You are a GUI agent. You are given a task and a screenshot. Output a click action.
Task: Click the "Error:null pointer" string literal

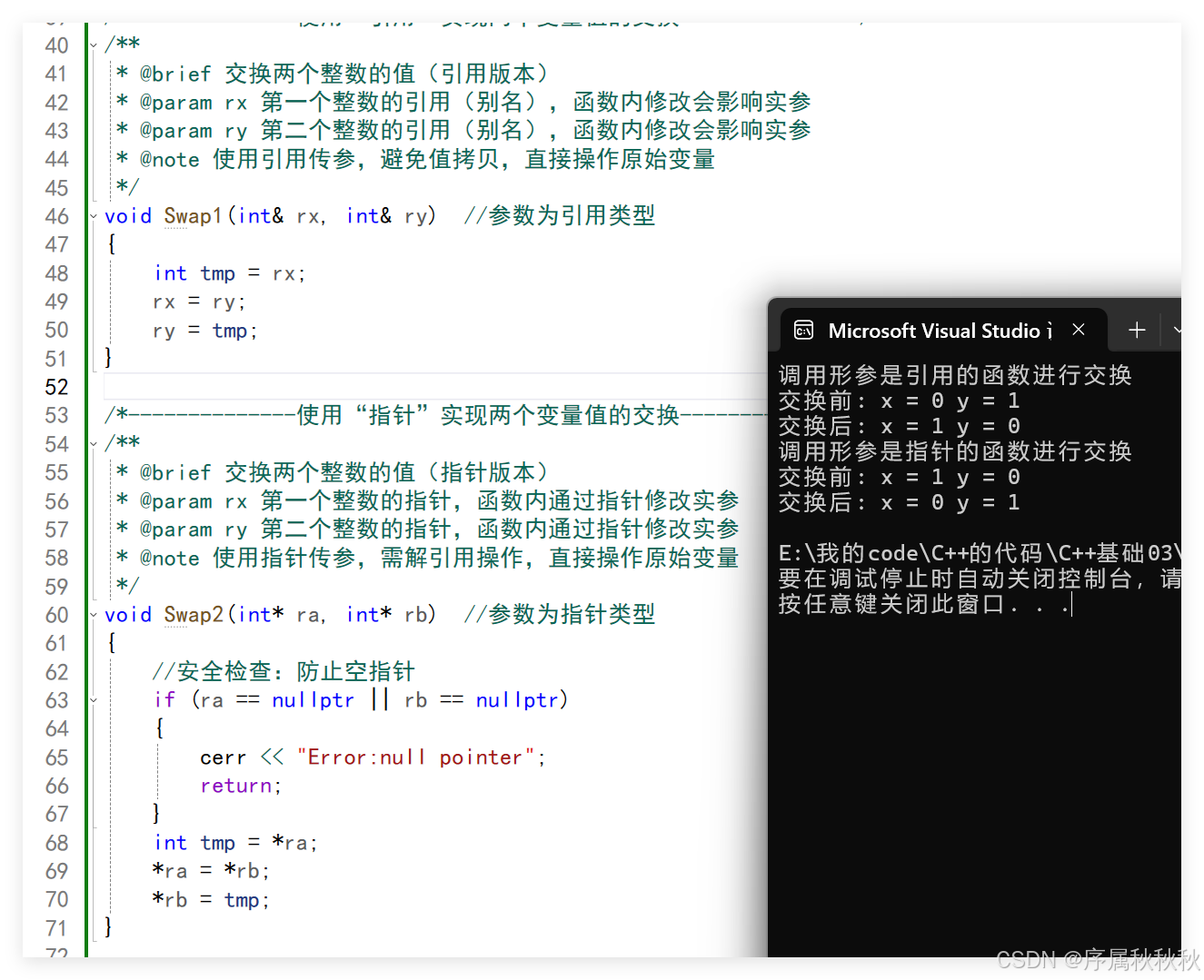[x=416, y=757]
